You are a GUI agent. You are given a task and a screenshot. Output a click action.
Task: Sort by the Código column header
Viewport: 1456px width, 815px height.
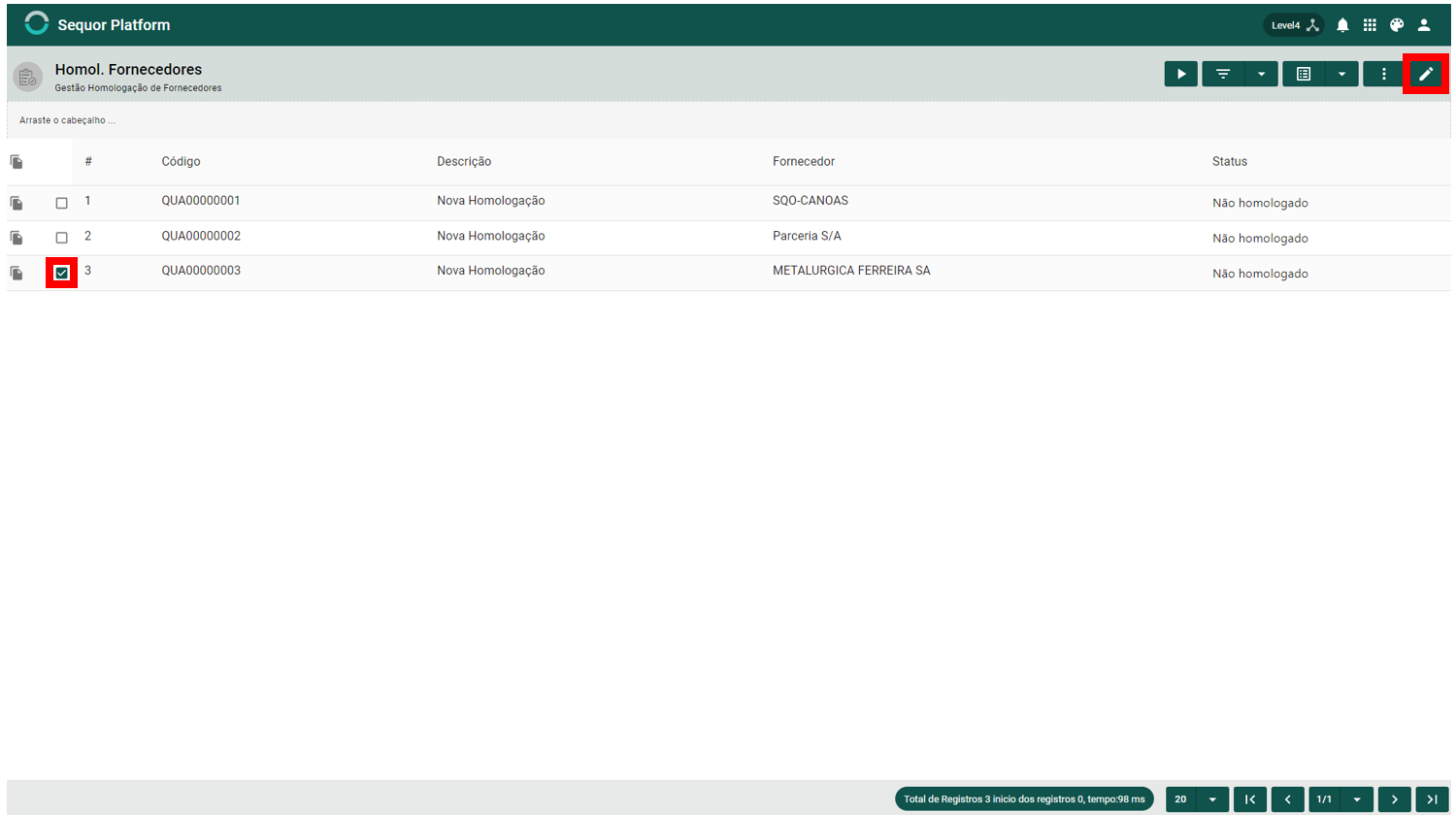coord(181,161)
